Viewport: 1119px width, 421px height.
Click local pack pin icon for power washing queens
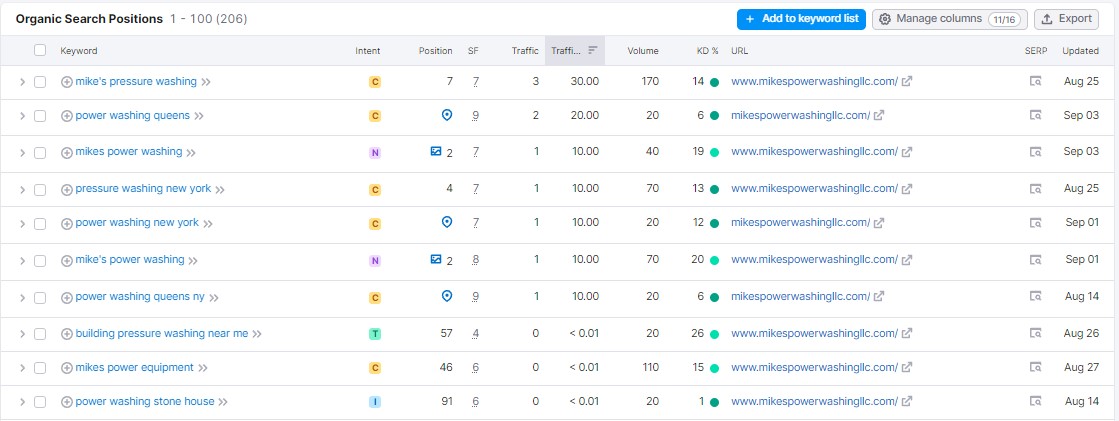(x=447, y=115)
